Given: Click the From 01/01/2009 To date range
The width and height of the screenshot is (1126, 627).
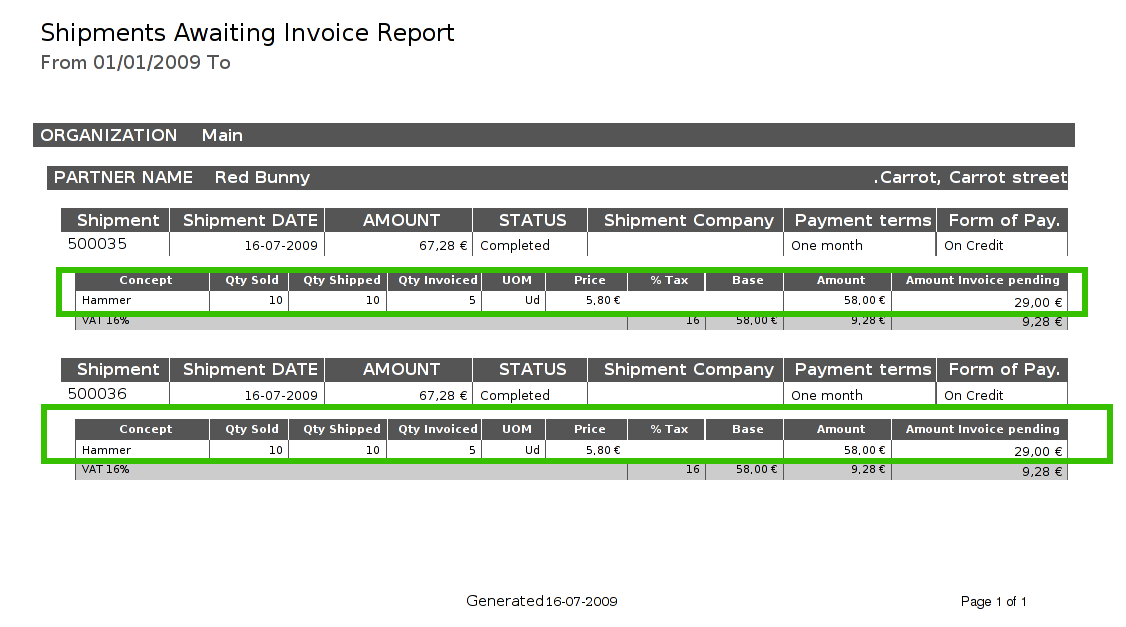Looking at the screenshot, I should [135, 63].
